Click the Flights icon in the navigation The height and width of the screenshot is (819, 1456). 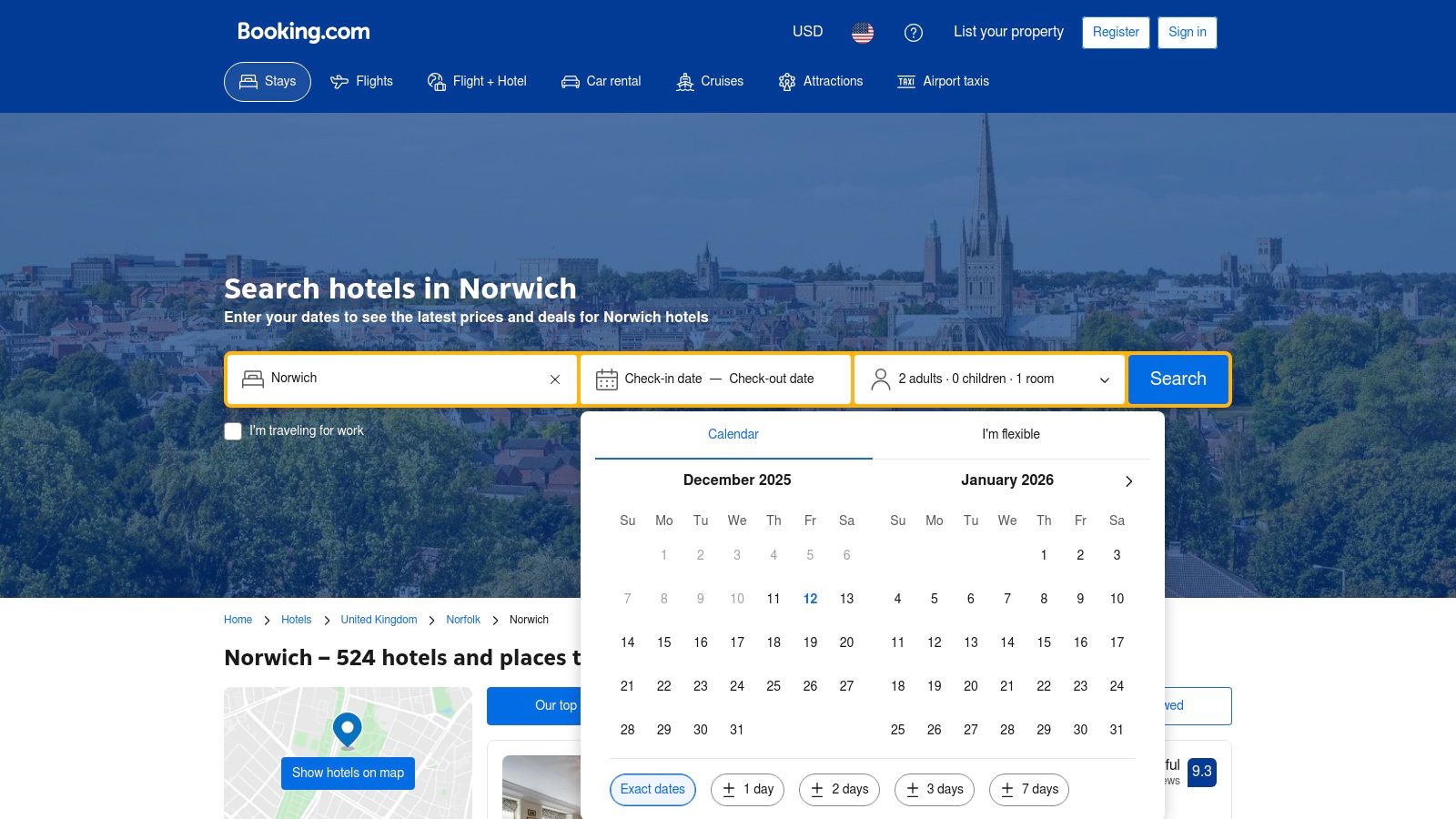pos(339,81)
